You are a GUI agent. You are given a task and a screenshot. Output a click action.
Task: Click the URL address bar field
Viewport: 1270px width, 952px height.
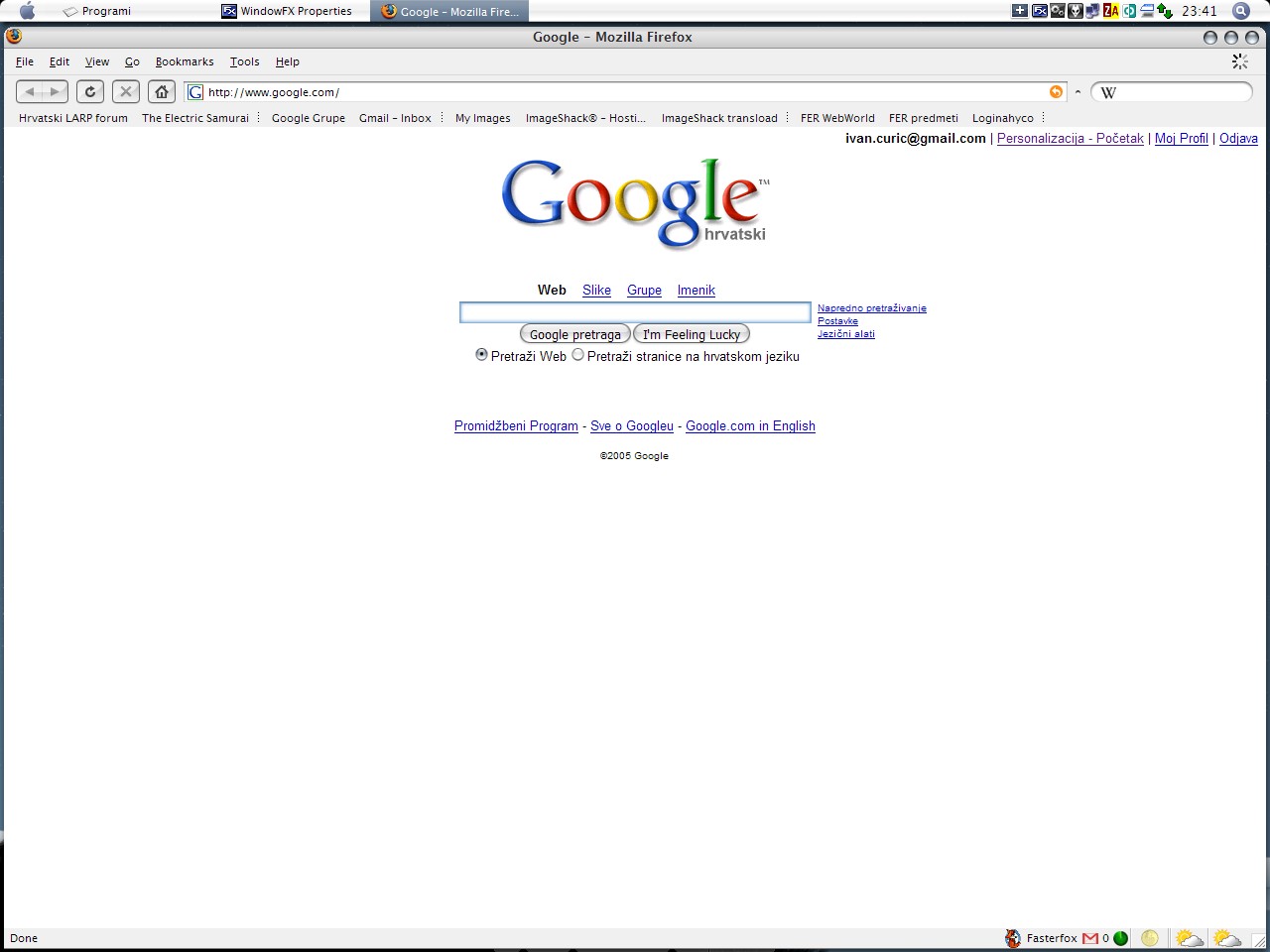pyautogui.click(x=625, y=92)
